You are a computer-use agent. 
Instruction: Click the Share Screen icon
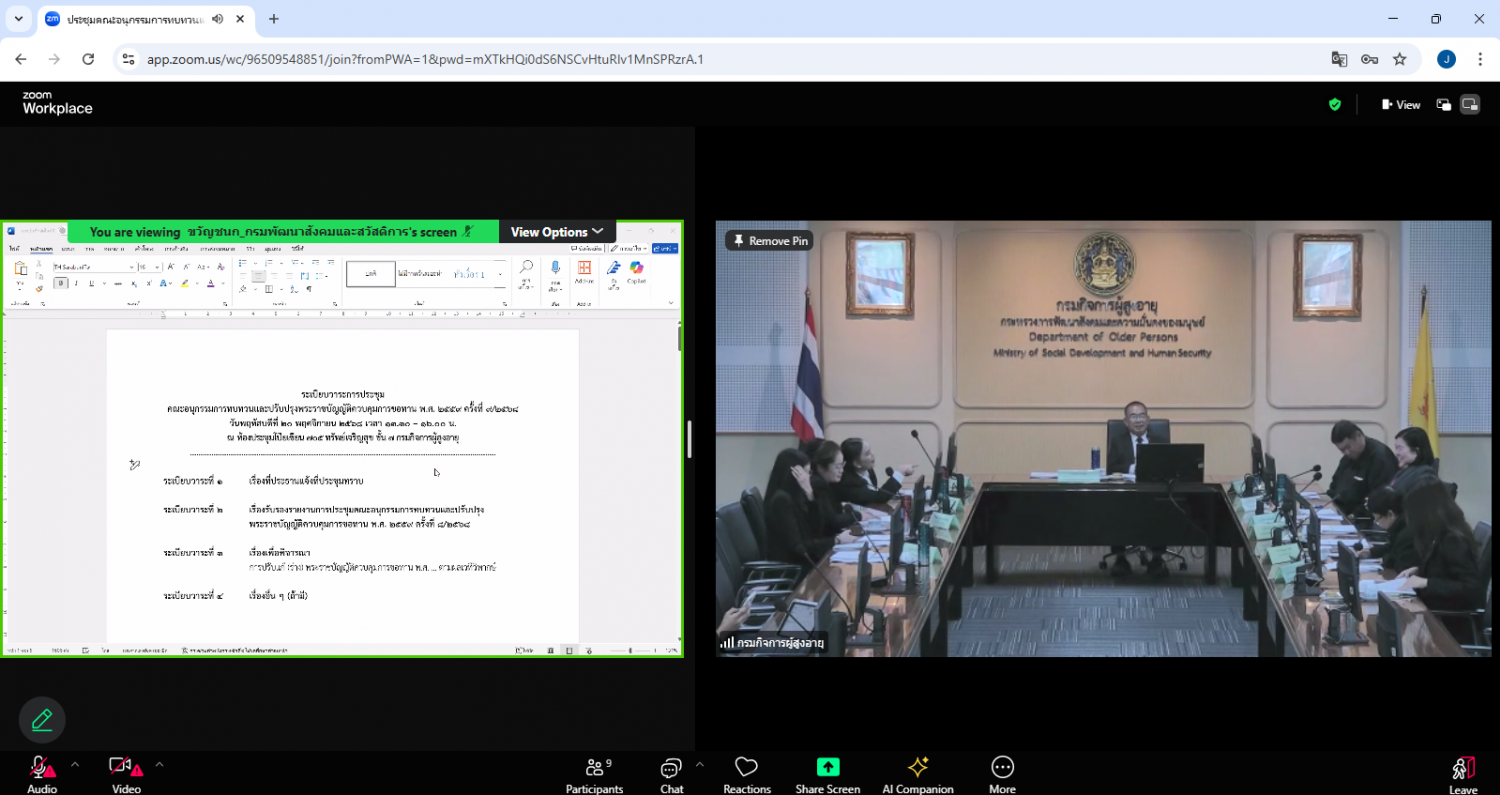827,767
